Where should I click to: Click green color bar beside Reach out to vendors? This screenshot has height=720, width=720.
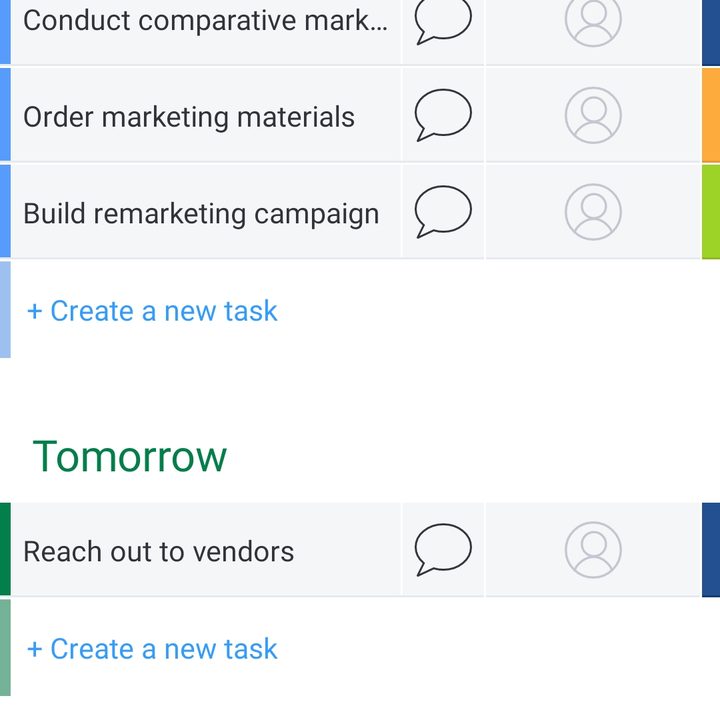click(x=5, y=549)
